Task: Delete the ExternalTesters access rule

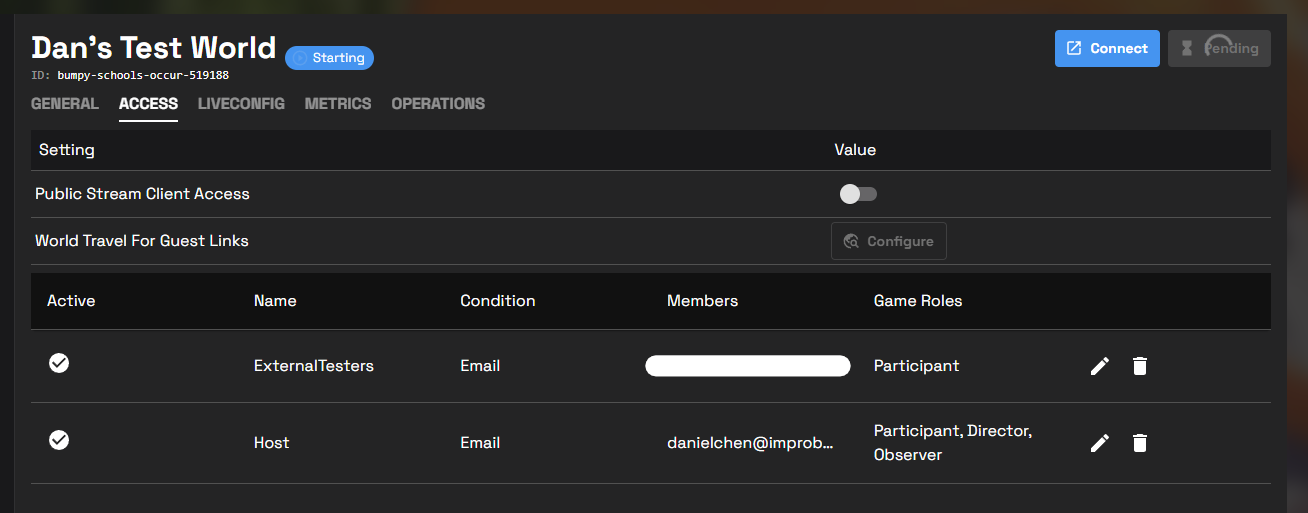Action: [1139, 366]
